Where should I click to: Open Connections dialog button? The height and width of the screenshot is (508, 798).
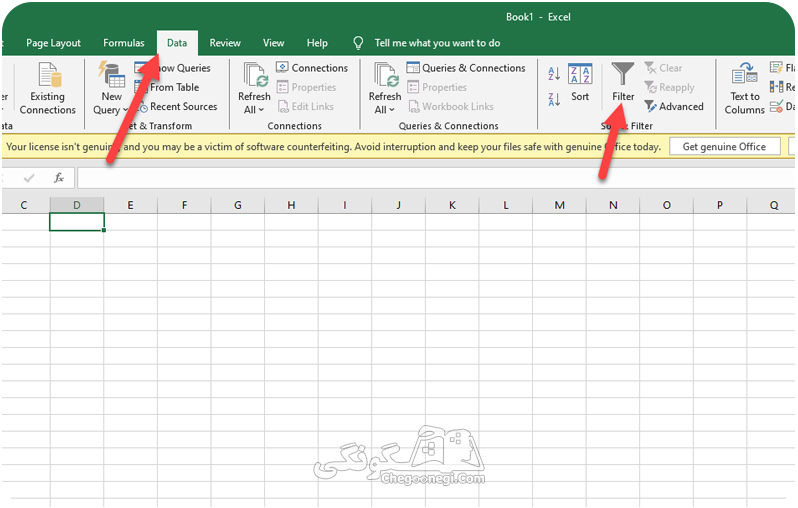coord(312,68)
